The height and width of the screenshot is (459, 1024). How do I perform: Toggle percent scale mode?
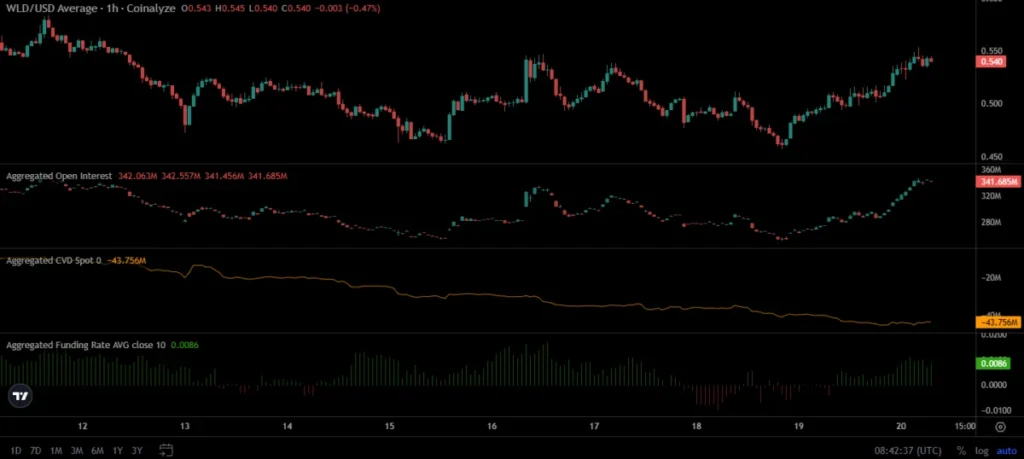[x=961, y=451]
